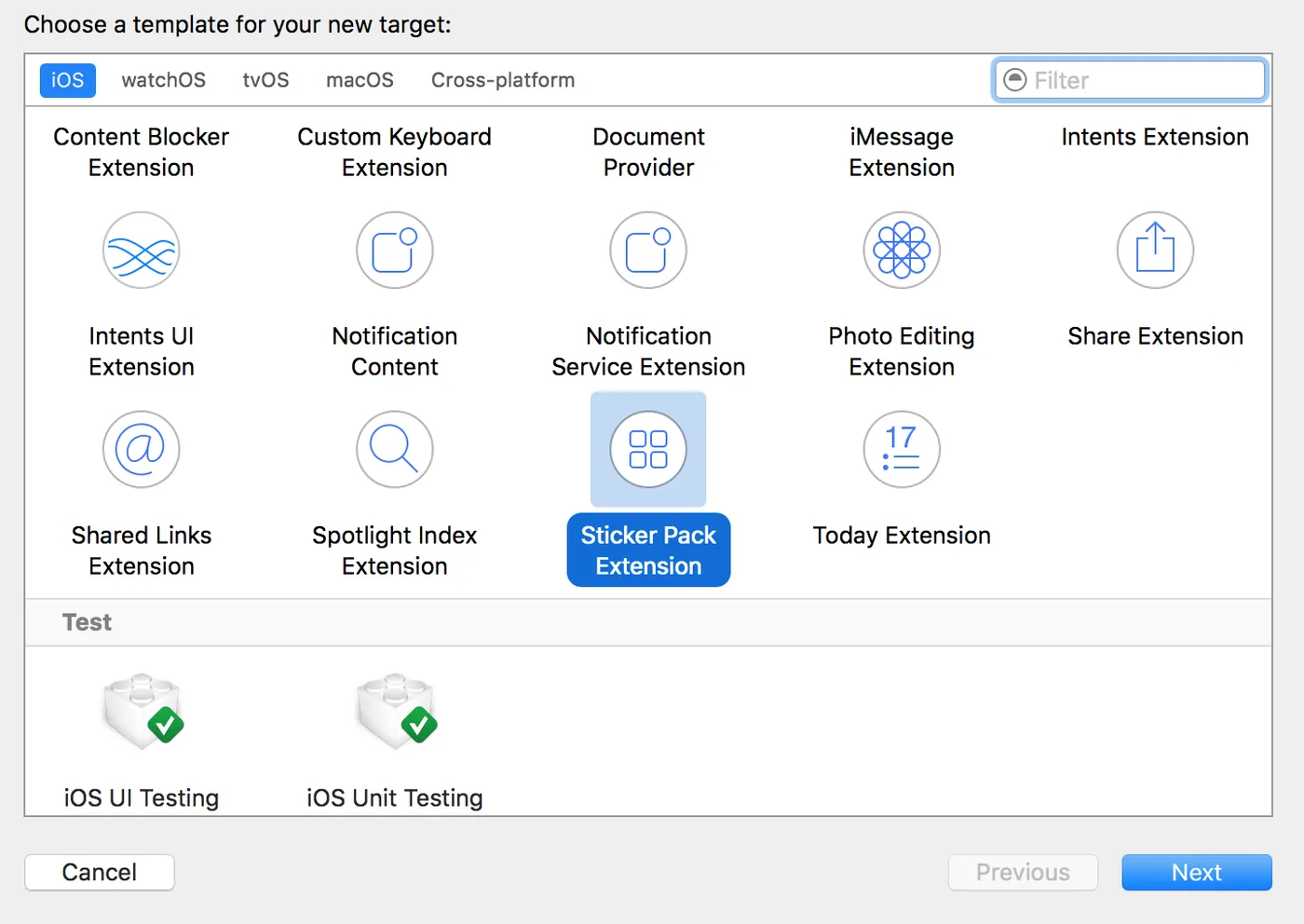The width and height of the screenshot is (1304, 924).
Task: Select the Content Blocker Extension label
Action: pyautogui.click(x=141, y=152)
